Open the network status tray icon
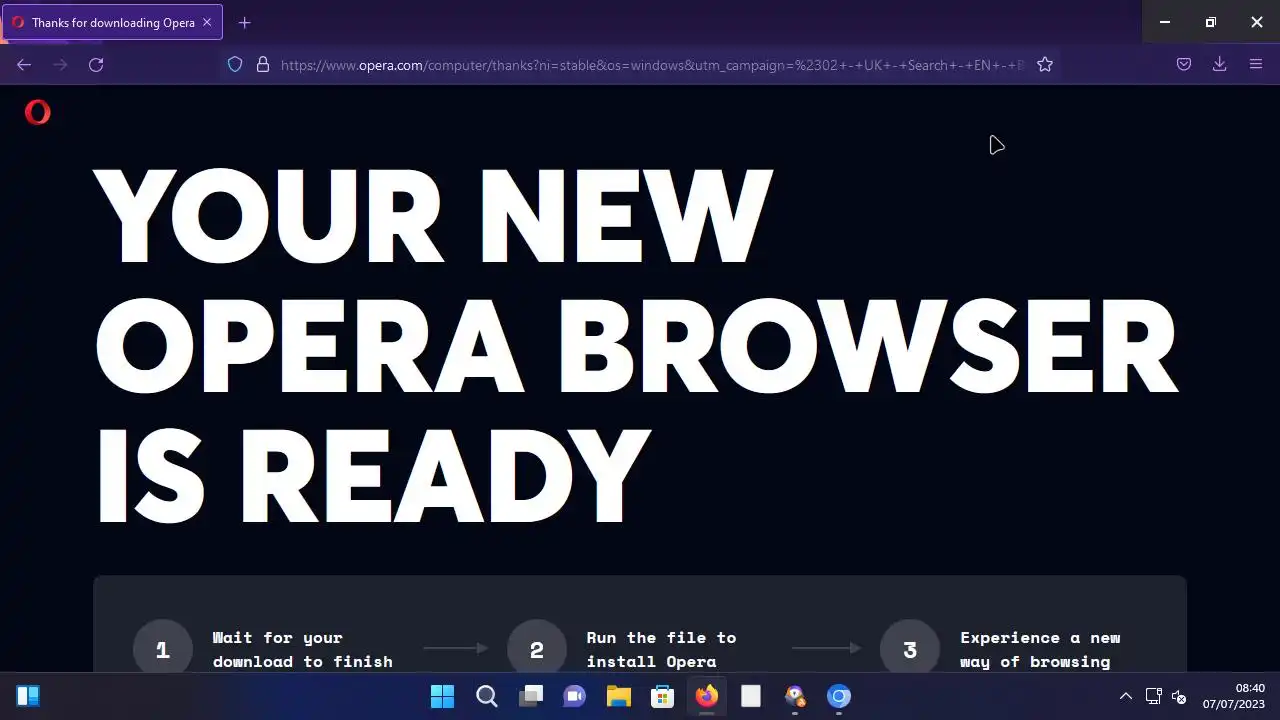The height and width of the screenshot is (720, 1280). click(x=1153, y=696)
